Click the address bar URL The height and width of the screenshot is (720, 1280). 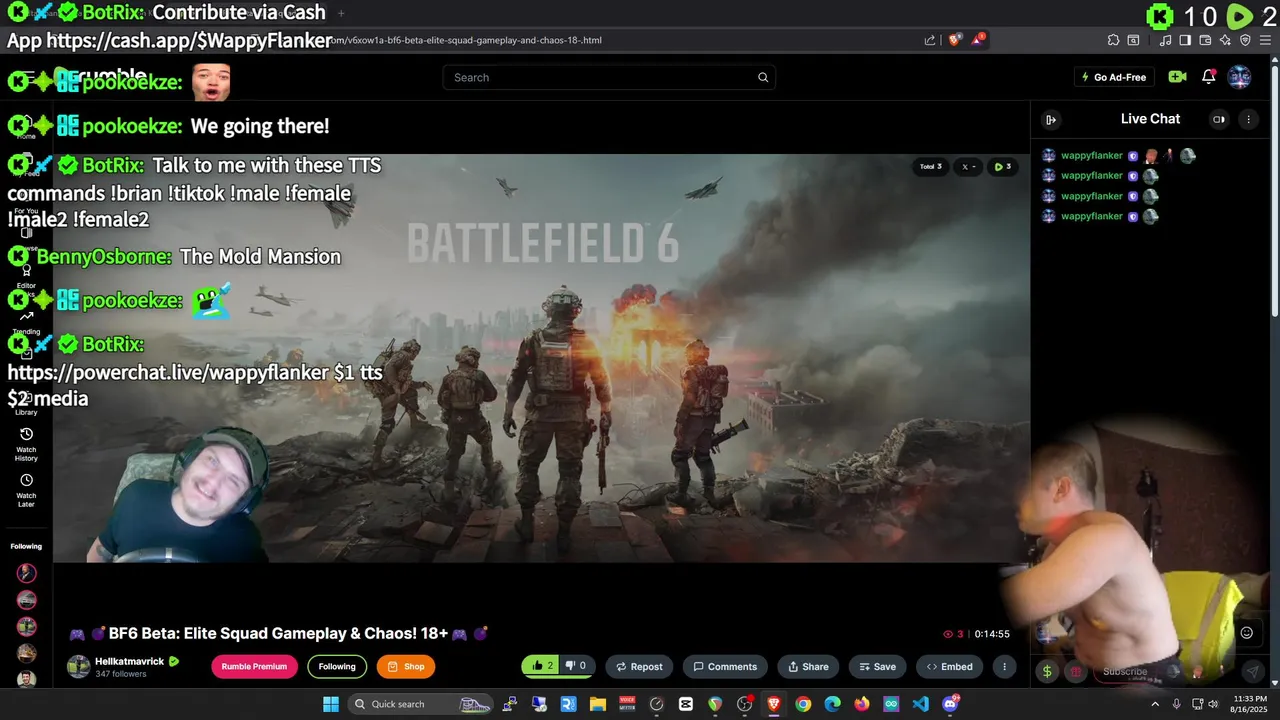click(465, 40)
